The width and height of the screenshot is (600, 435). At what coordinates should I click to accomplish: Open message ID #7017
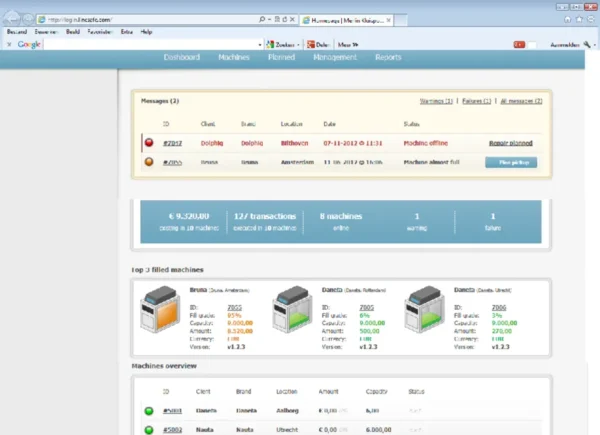point(173,143)
